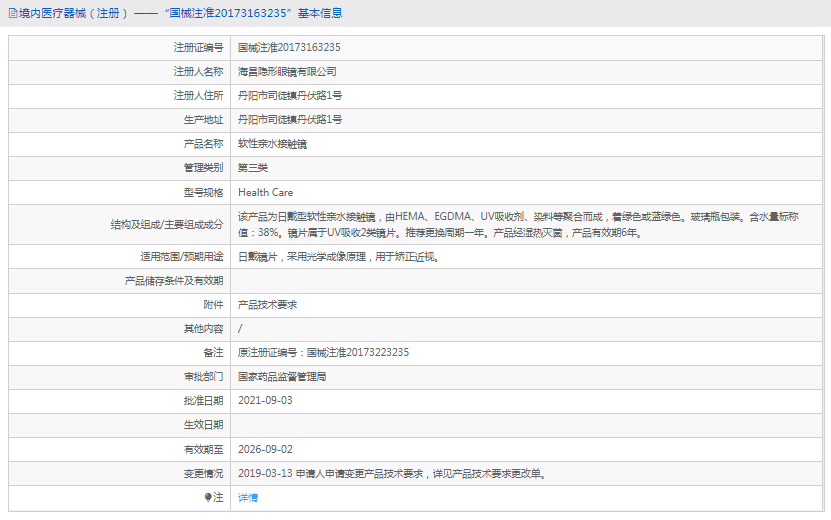Click the 审批部门 label
Viewport: 831px width, 520px height.
[x=204, y=377]
